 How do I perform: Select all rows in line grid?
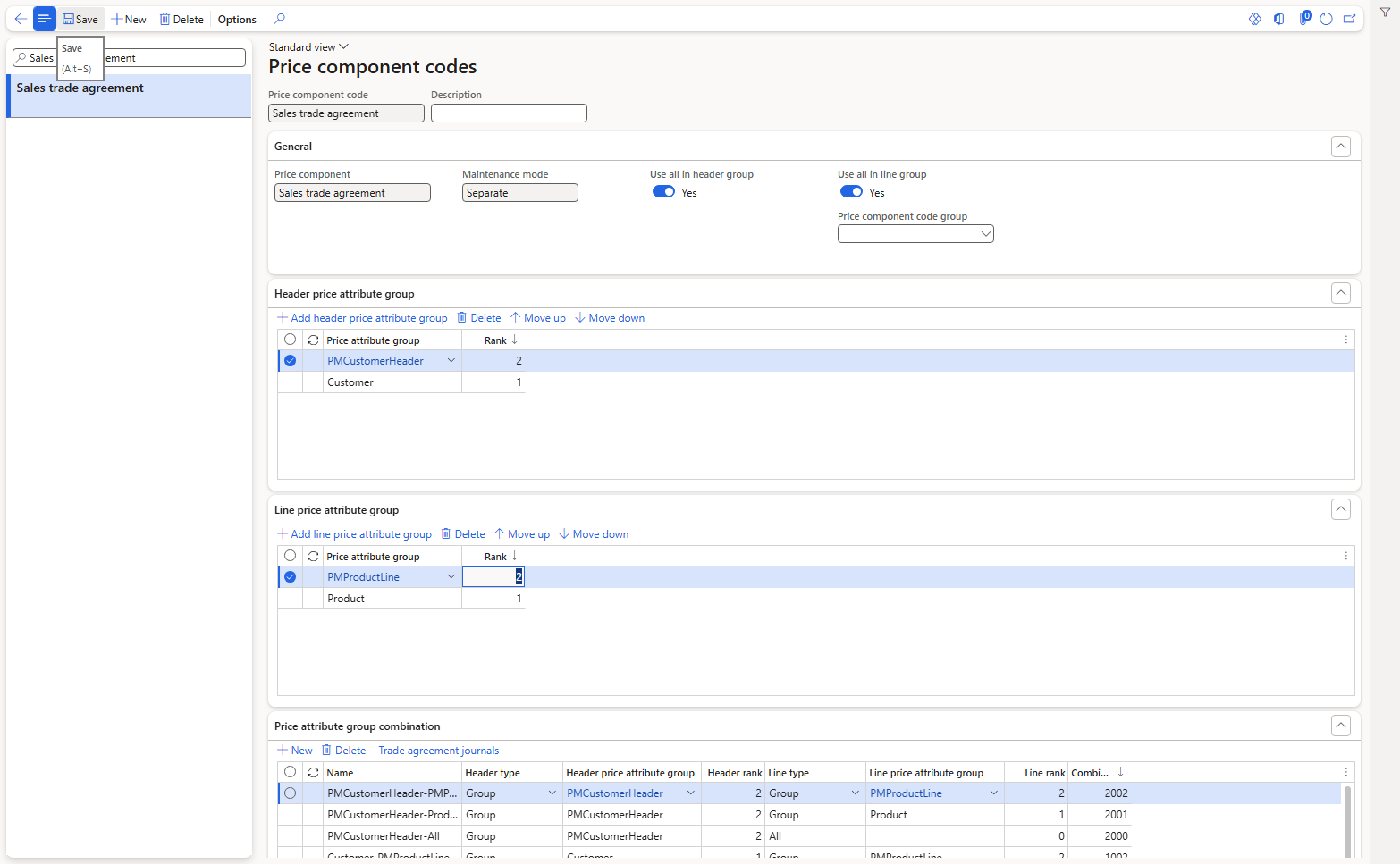pyautogui.click(x=290, y=556)
